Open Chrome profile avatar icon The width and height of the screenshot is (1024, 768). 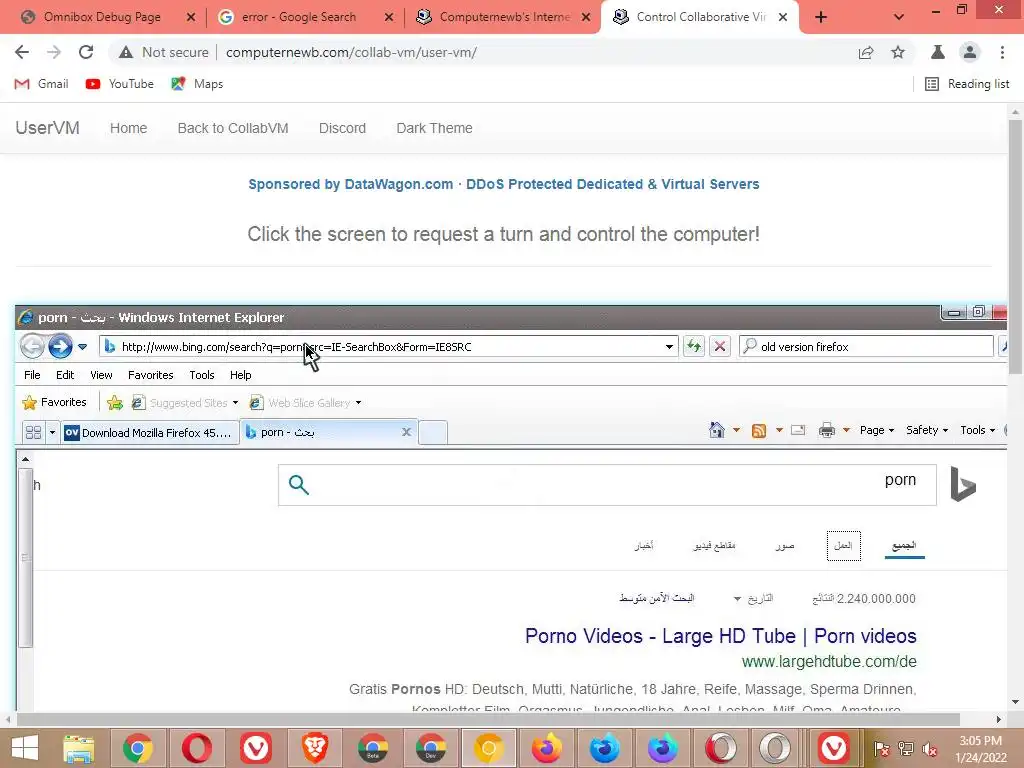click(x=970, y=52)
